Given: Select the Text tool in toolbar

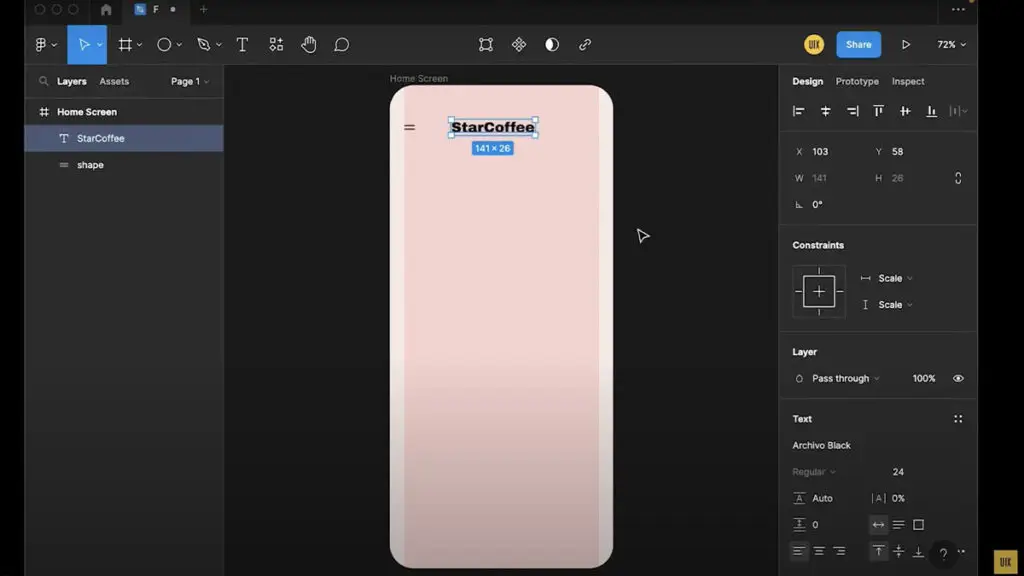Looking at the screenshot, I should pos(242,45).
